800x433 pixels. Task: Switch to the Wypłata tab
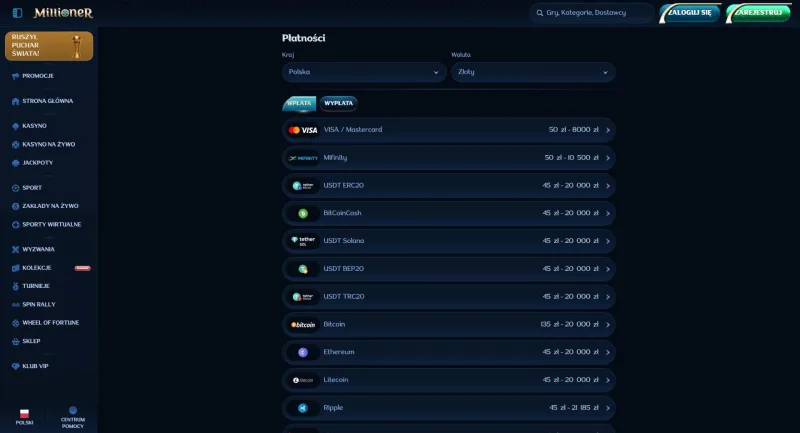338,103
